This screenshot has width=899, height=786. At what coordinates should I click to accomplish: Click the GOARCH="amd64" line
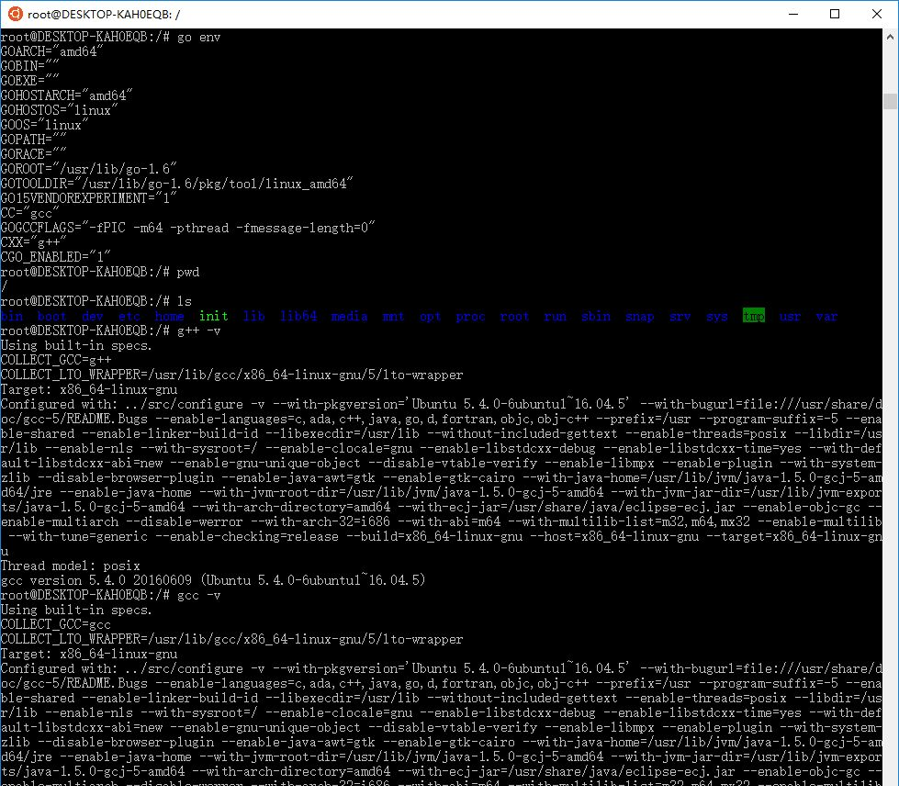52,52
